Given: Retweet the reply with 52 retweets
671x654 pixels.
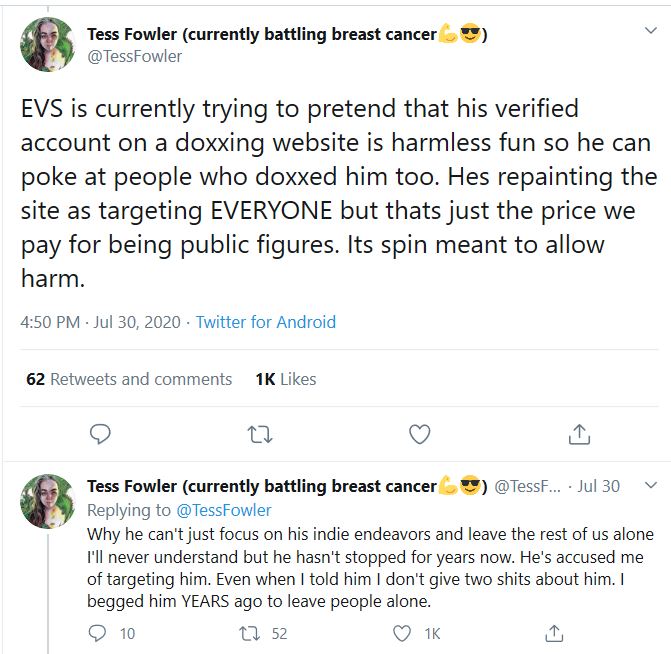Looking at the screenshot, I should [252, 633].
